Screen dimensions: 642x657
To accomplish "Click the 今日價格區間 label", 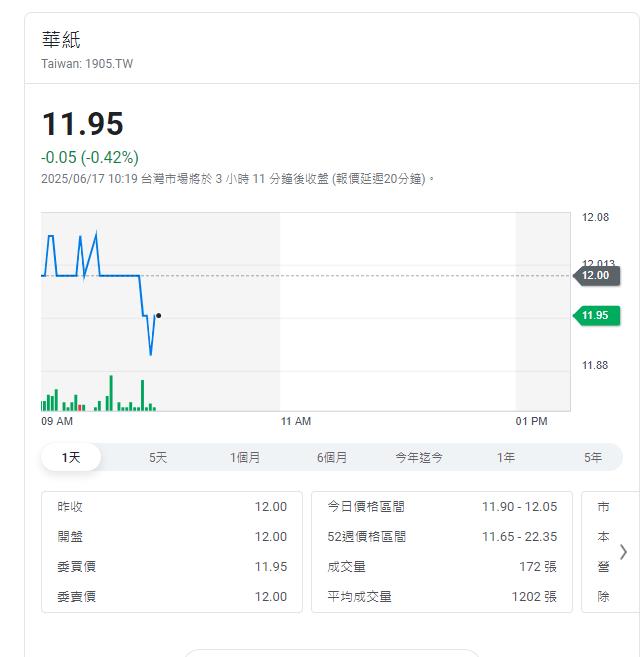I will click(x=366, y=507).
